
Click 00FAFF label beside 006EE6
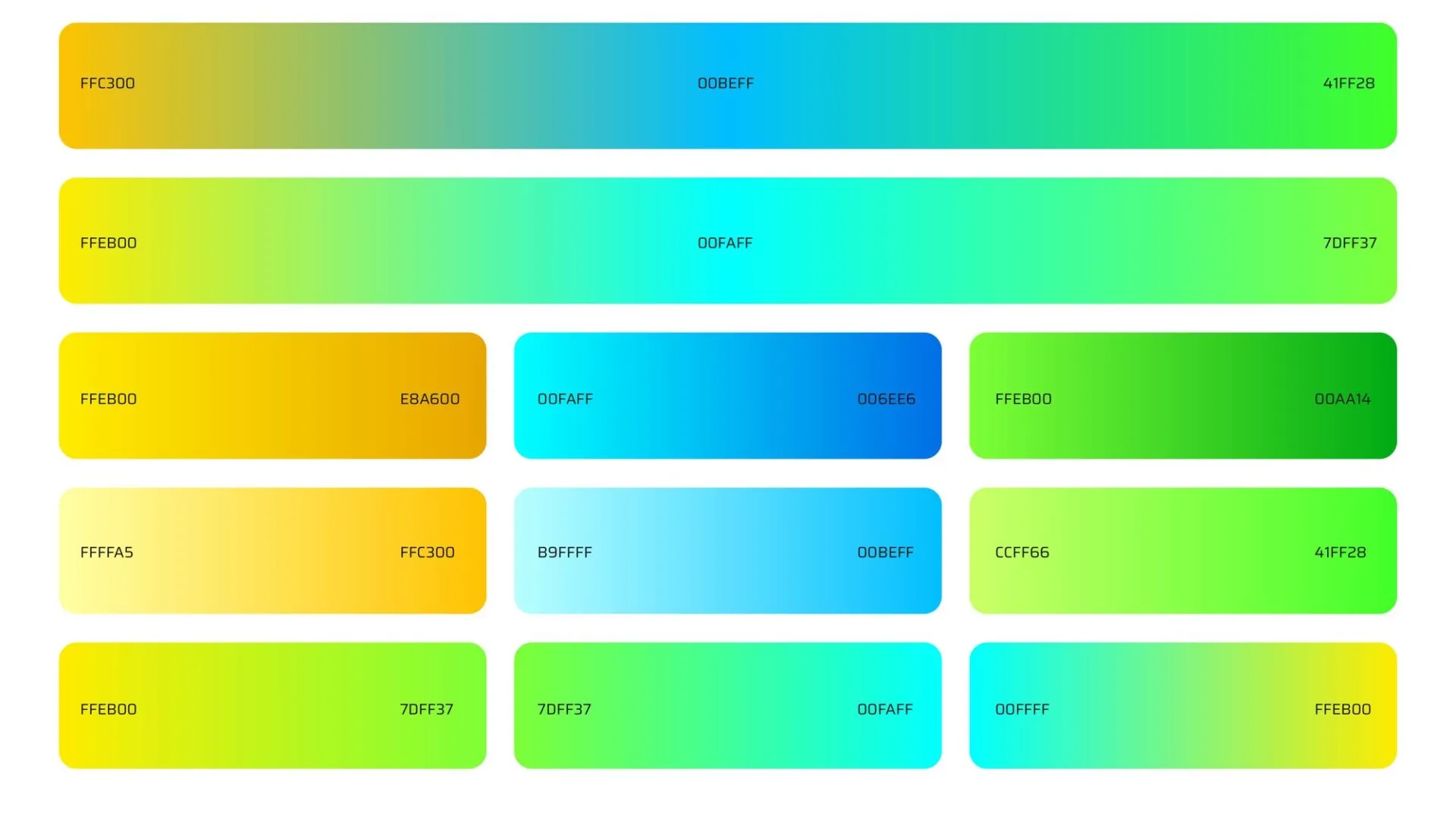coord(565,399)
